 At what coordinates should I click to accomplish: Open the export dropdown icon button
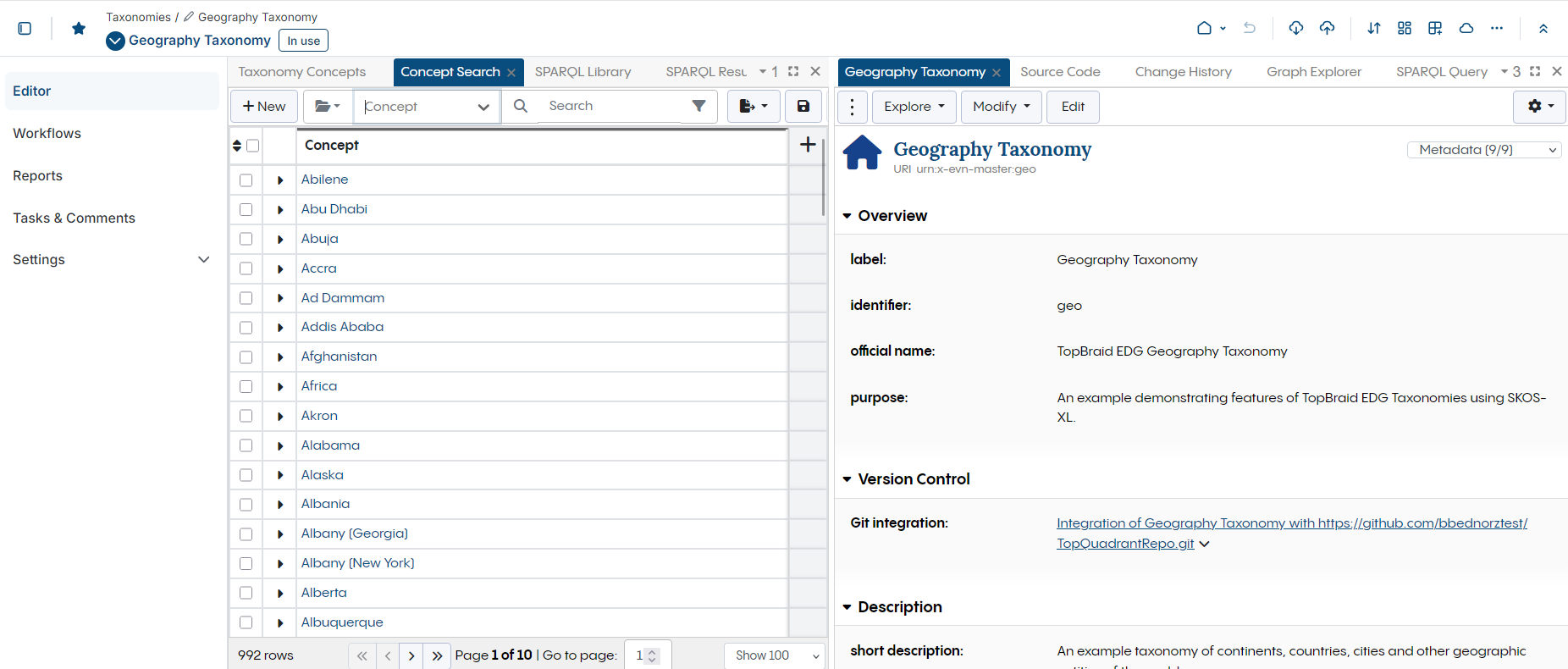coord(754,106)
